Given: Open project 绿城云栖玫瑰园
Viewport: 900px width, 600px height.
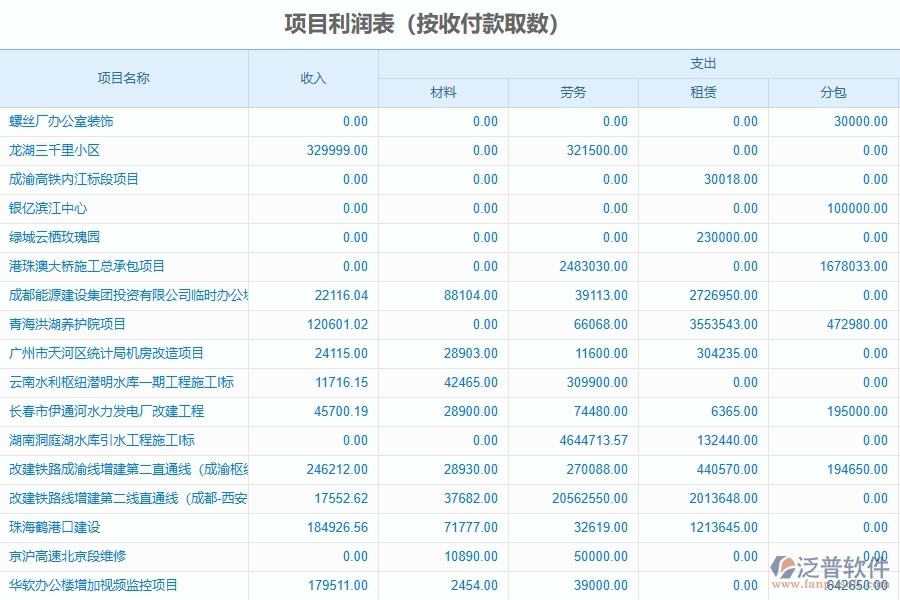Looking at the screenshot, I should [55, 237].
